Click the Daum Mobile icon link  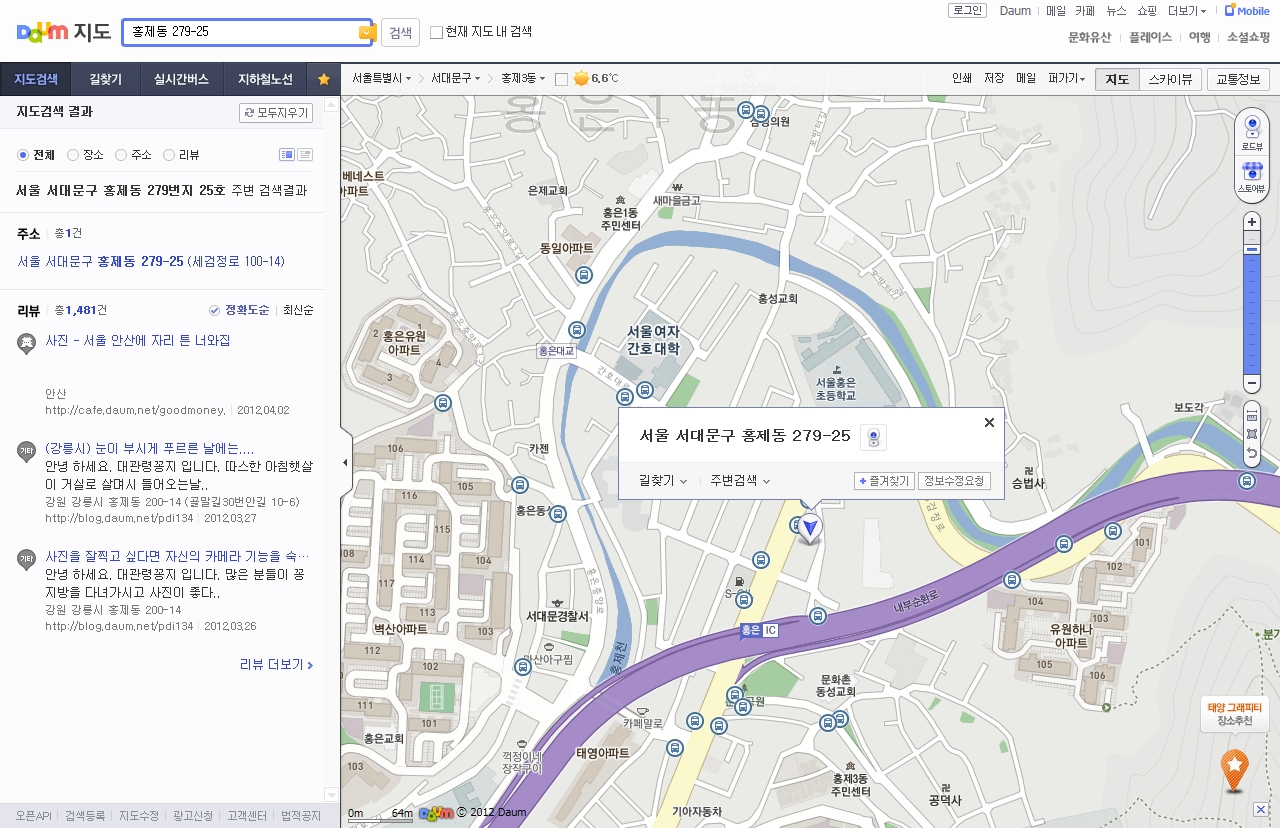(1246, 10)
